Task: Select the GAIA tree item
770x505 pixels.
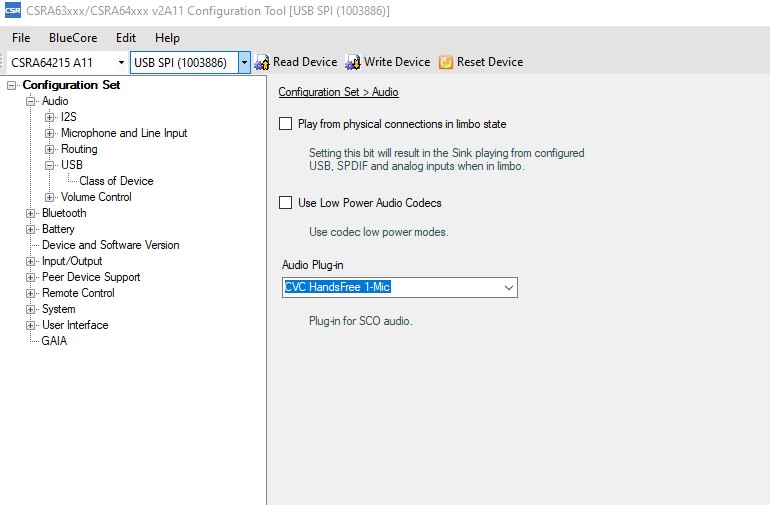Action: pos(54,341)
